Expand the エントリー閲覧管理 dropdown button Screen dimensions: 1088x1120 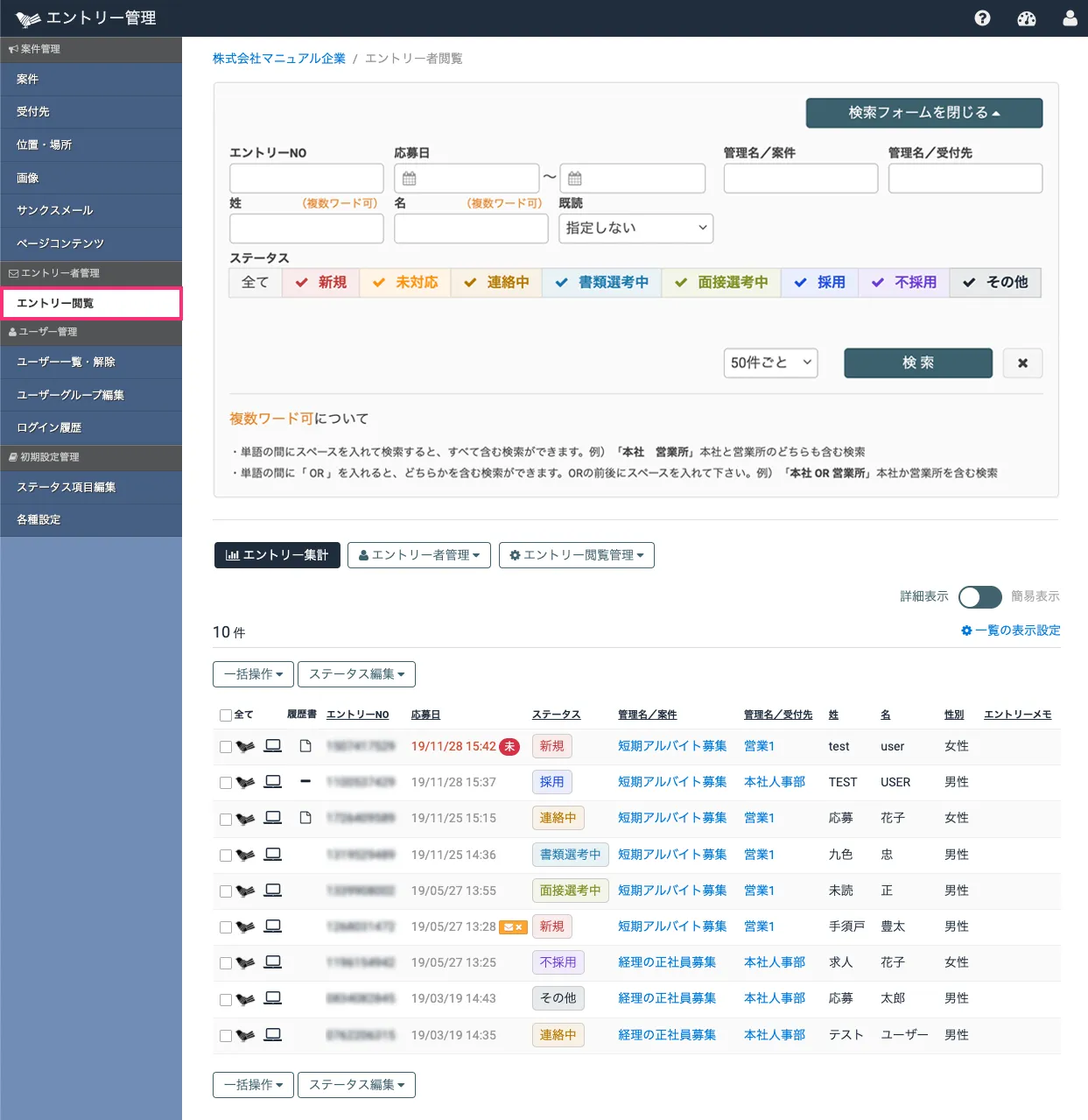click(577, 555)
